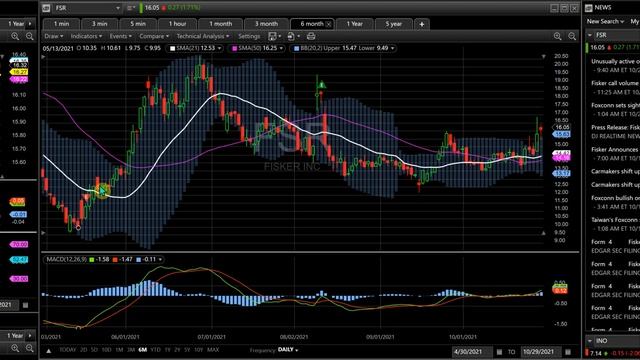Switch to the 1 month tab
Viewport: 640px width, 360px height.
(x=220, y=24)
